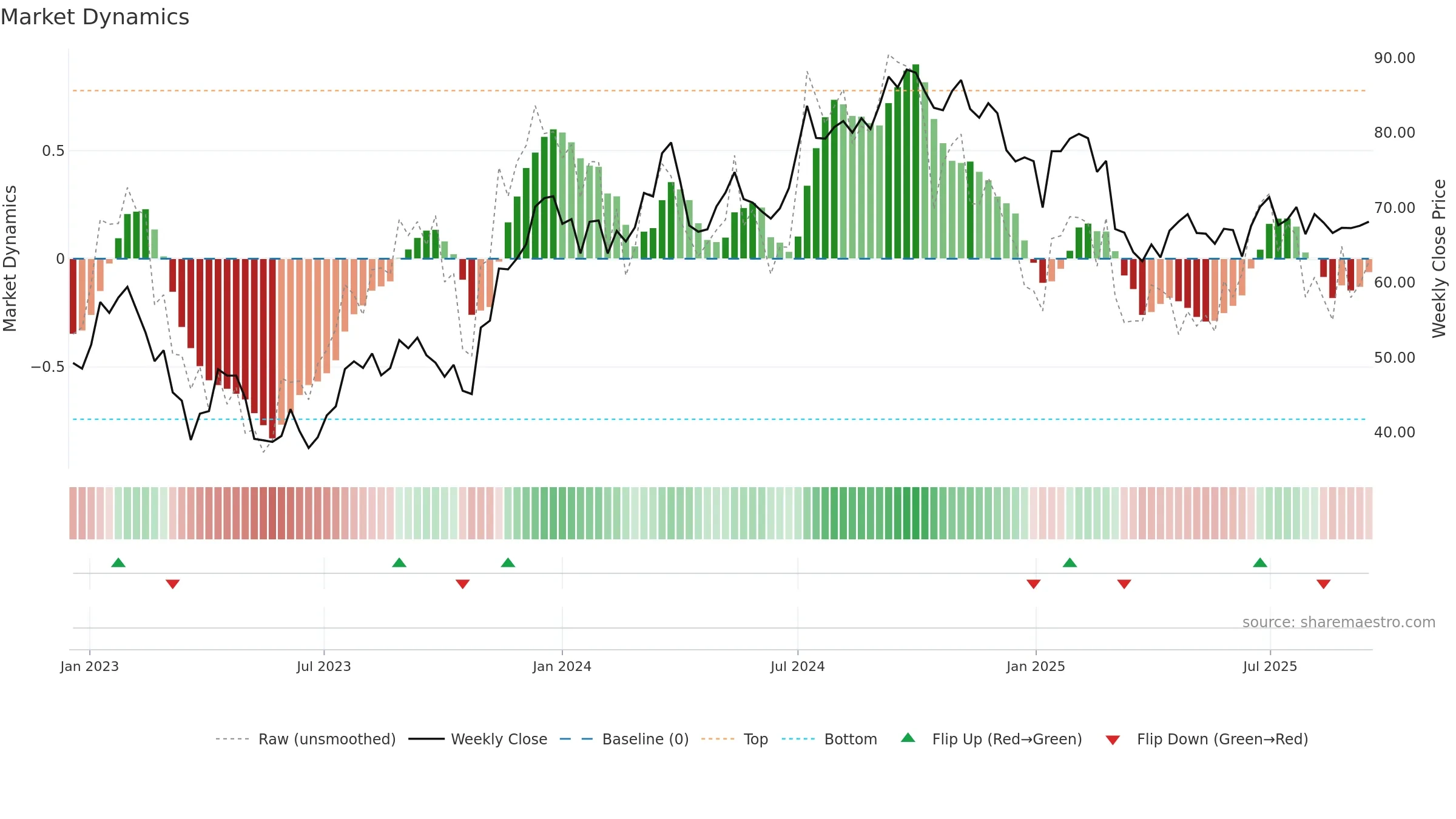Click the source: sharemaestro.com text
1456x819 pixels.
point(1339,622)
